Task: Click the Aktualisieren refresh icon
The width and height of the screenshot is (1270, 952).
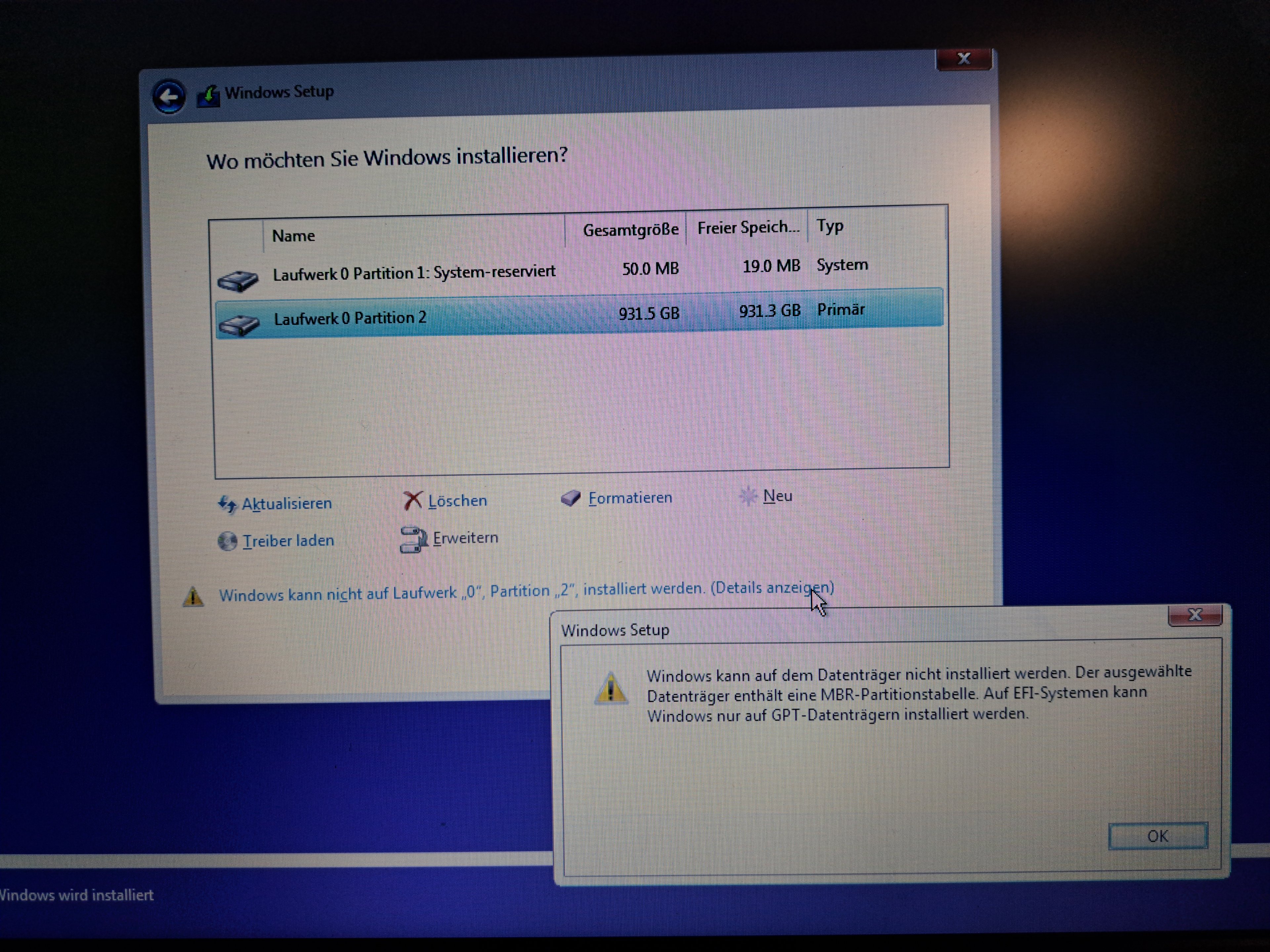Action: [x=227, y=504]
